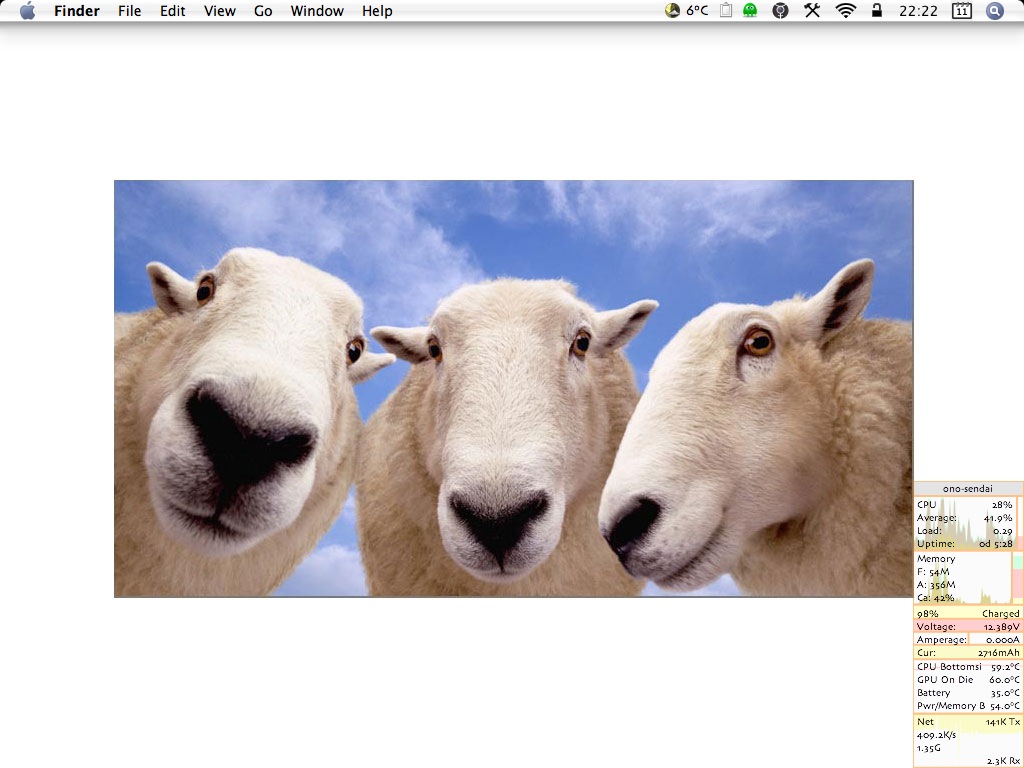Screen dimensions: 1024x768
Task: Open the Apple menu
Action: [x=27, y=11]
